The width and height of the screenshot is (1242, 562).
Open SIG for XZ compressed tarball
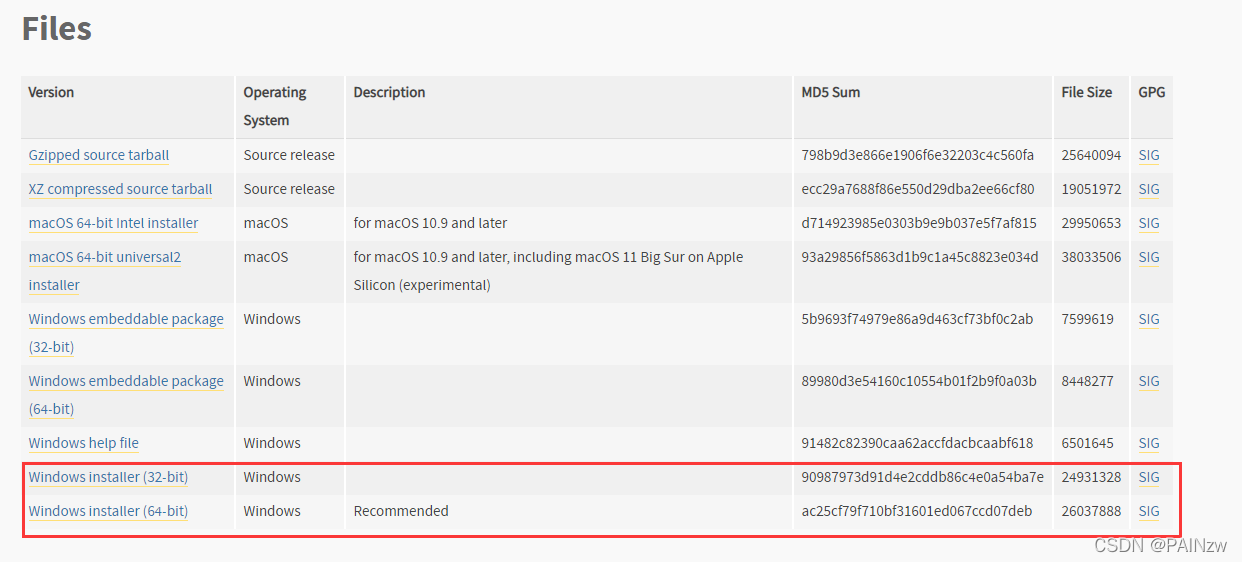pos(1149,189)
